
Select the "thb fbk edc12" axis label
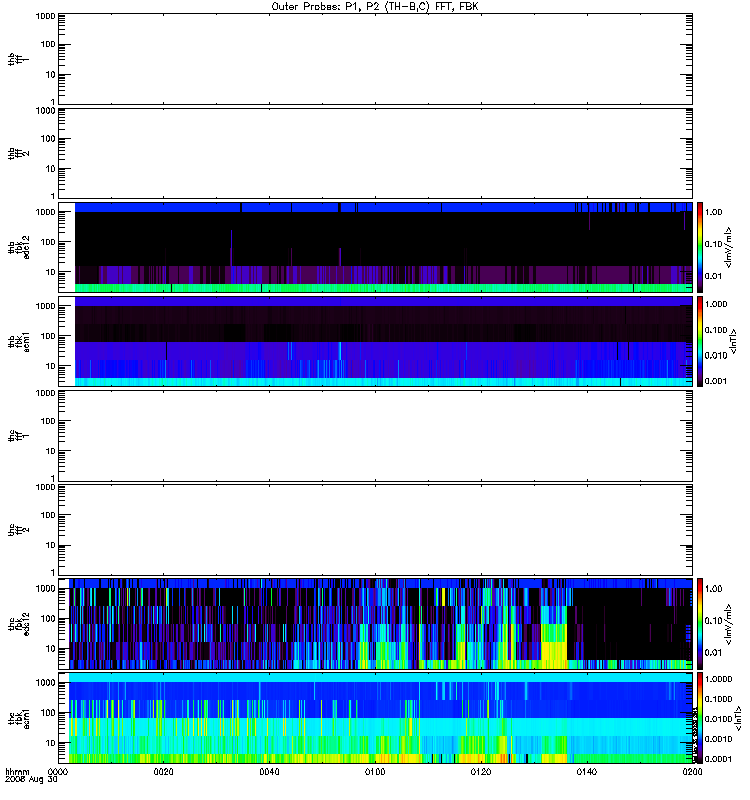[x=19, y=247]
